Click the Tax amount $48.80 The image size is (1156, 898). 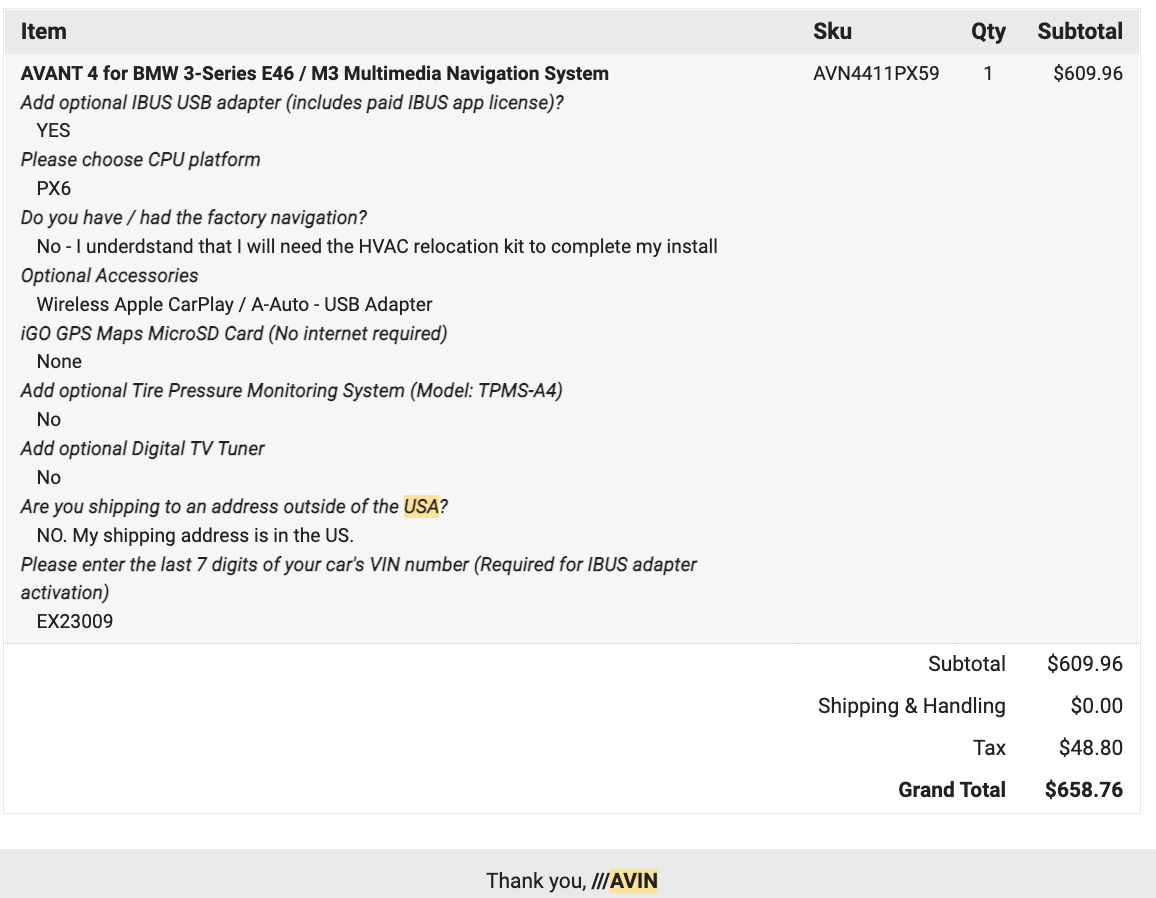1090,748
